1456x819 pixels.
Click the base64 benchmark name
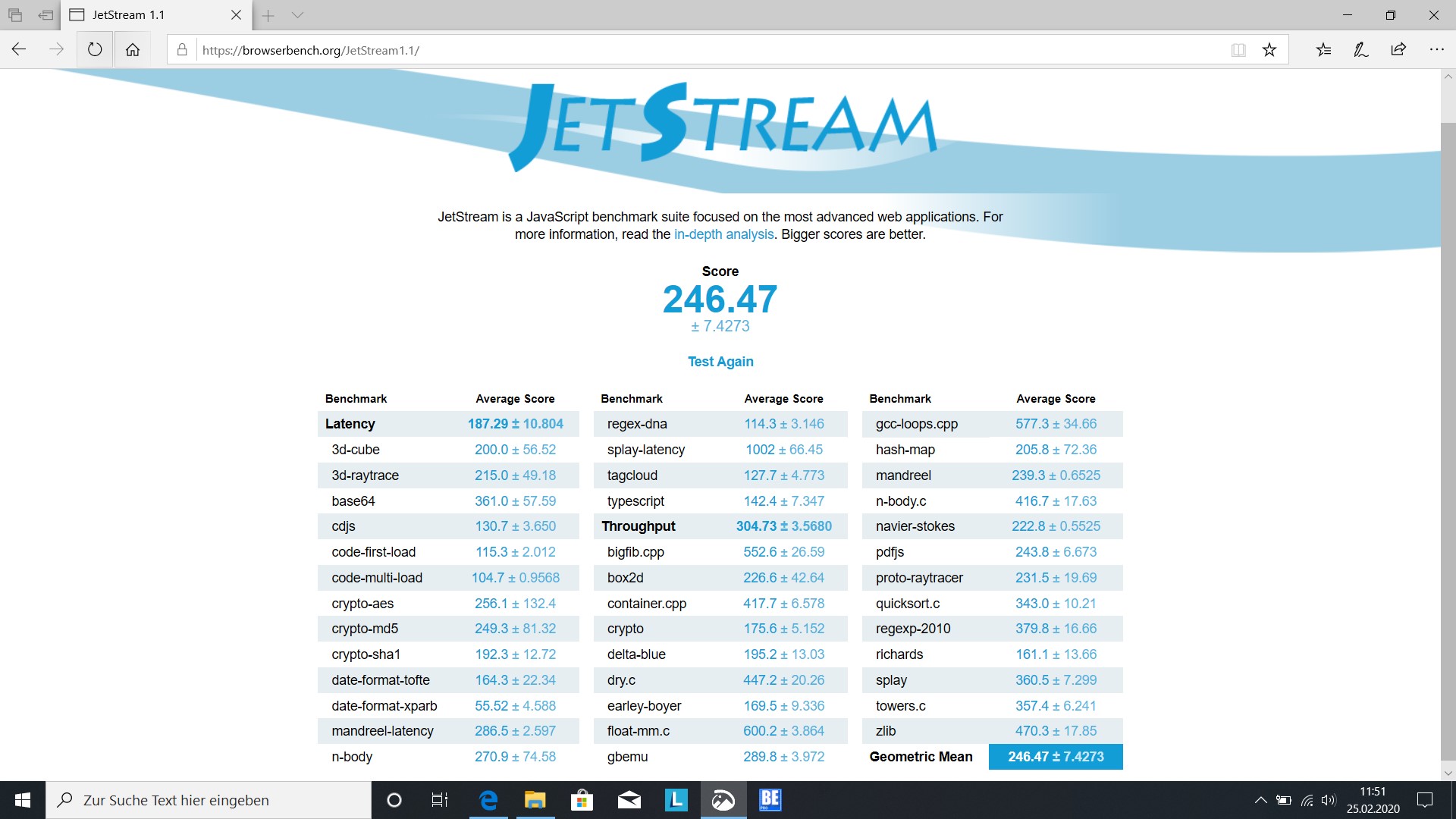pos(353,501)
